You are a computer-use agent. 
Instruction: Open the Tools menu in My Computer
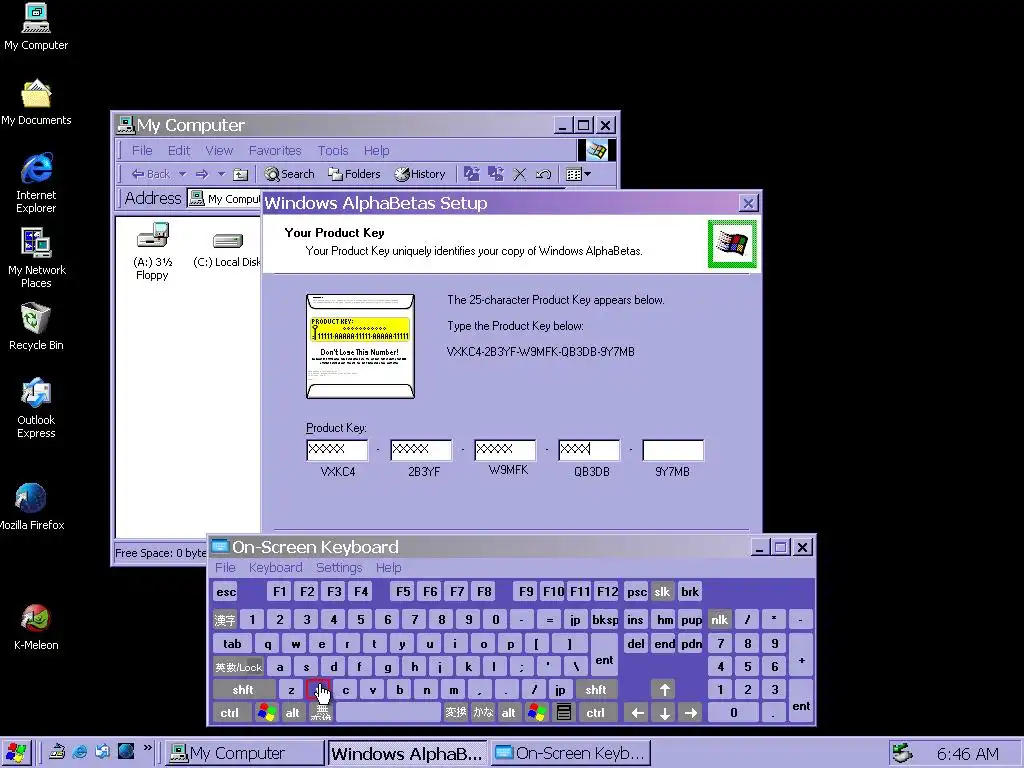tap(332, 150)
